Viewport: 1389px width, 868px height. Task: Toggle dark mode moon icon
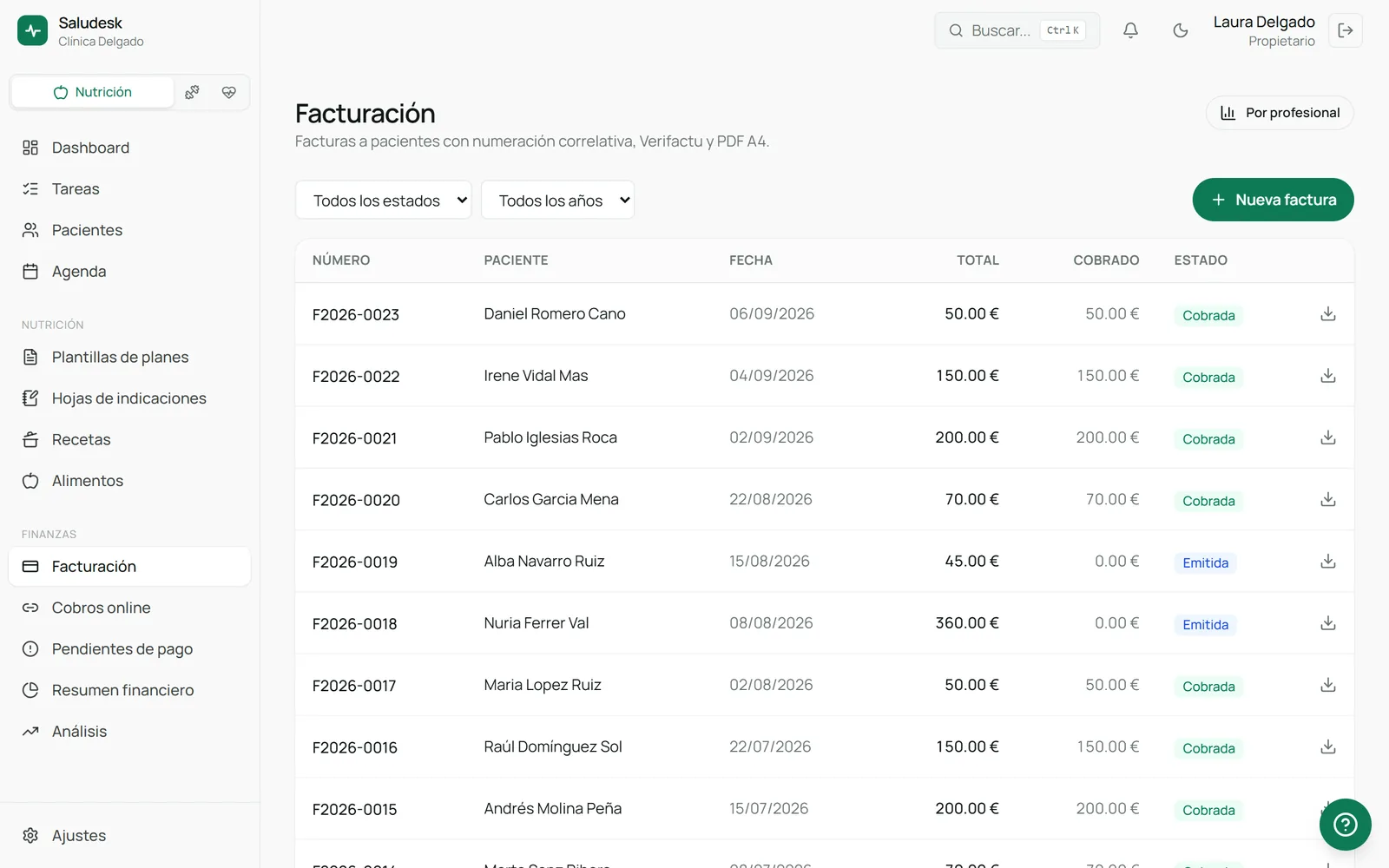(x=1181, y=30)
